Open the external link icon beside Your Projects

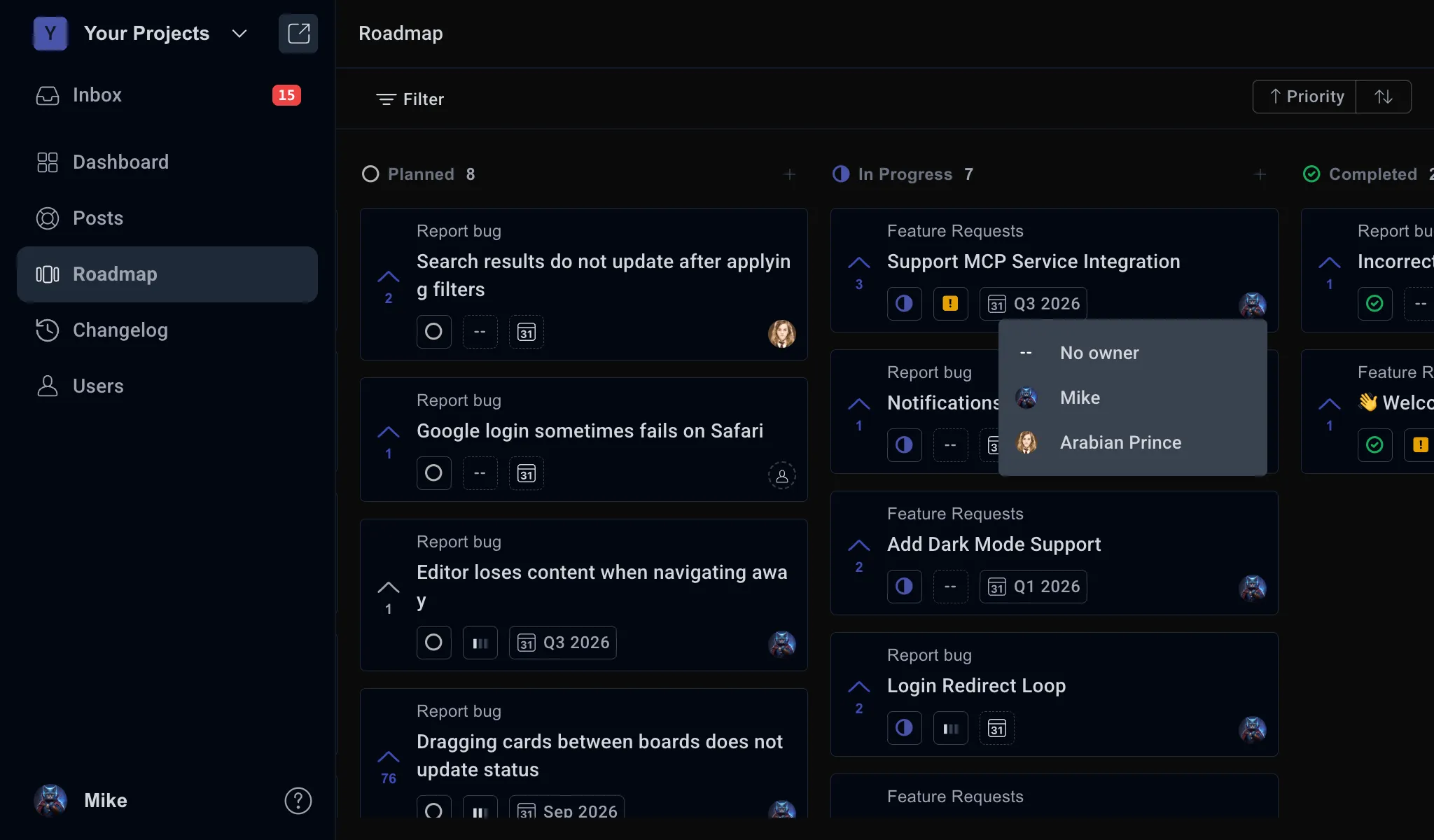coord(298,34)
